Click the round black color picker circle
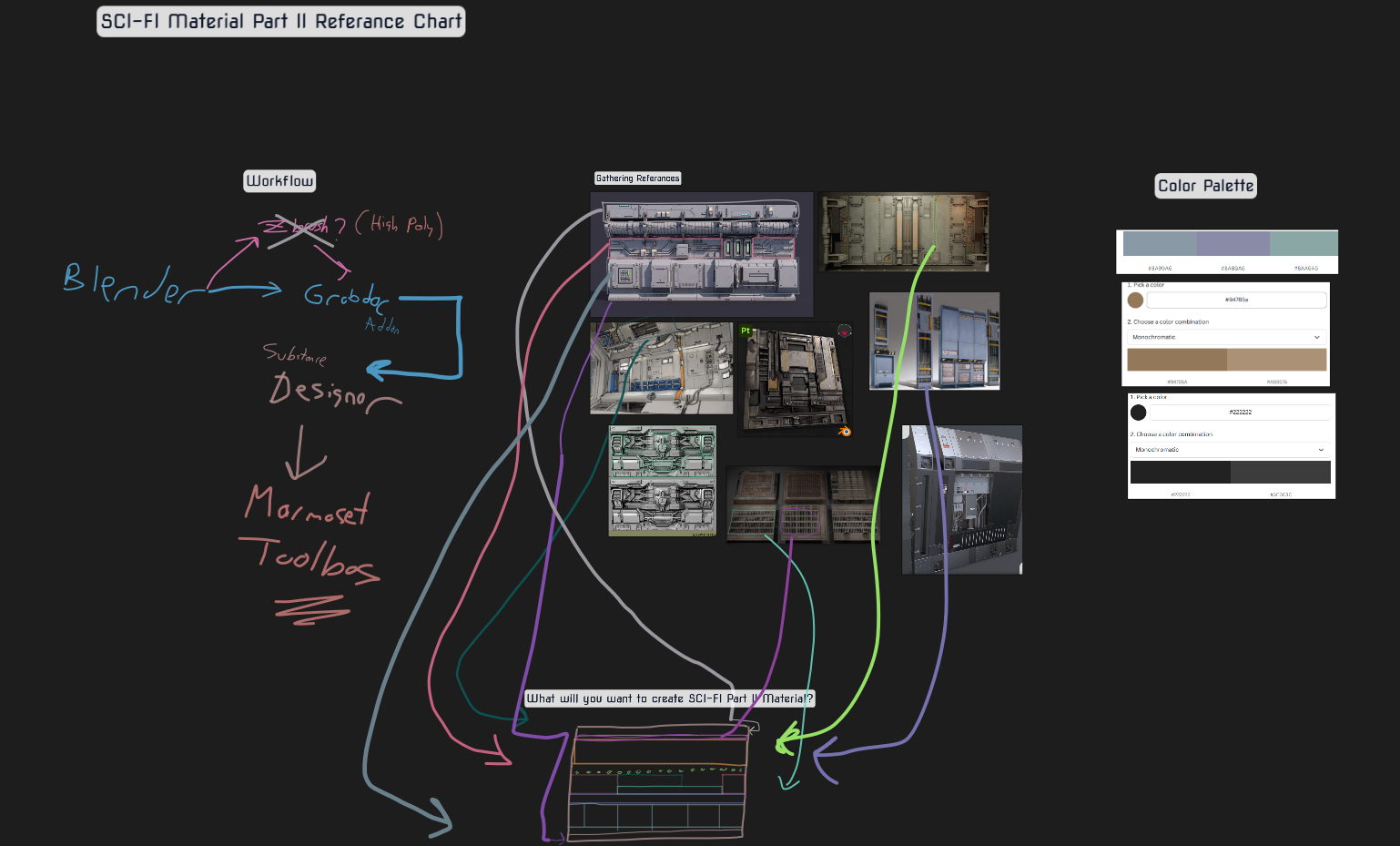 1138,413
